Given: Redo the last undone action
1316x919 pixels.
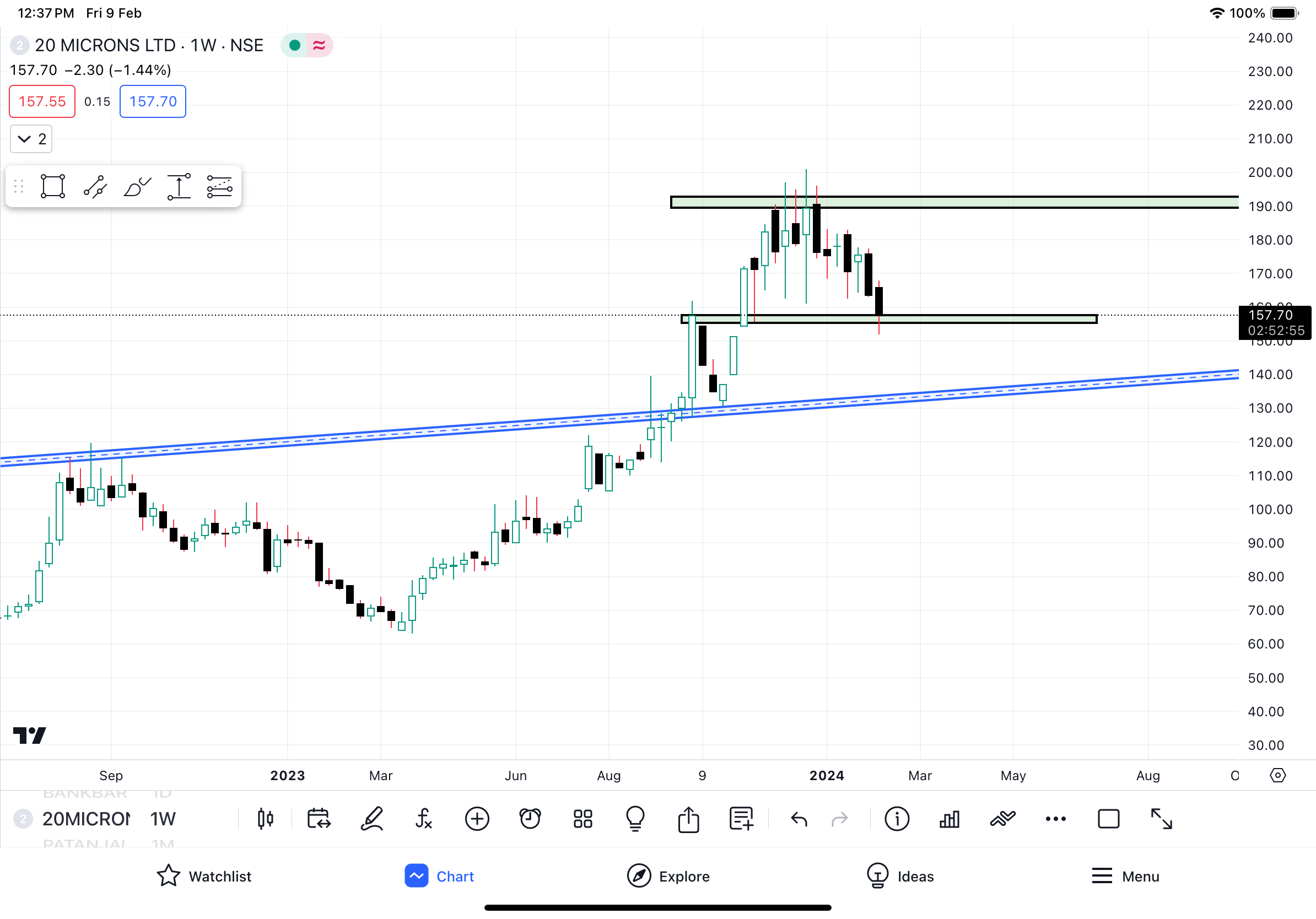Looking at the screenshot, I should pyautogui.click(x=840, y=819).
